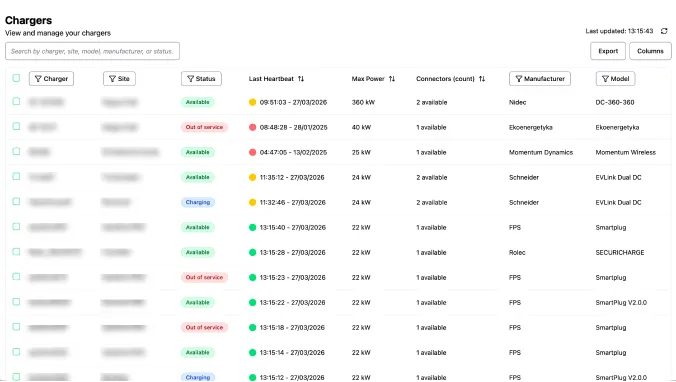Click red heartbeat dot for 08:48:28 row
The width and height of the screenshot is (676, 382).
[253, 127]
